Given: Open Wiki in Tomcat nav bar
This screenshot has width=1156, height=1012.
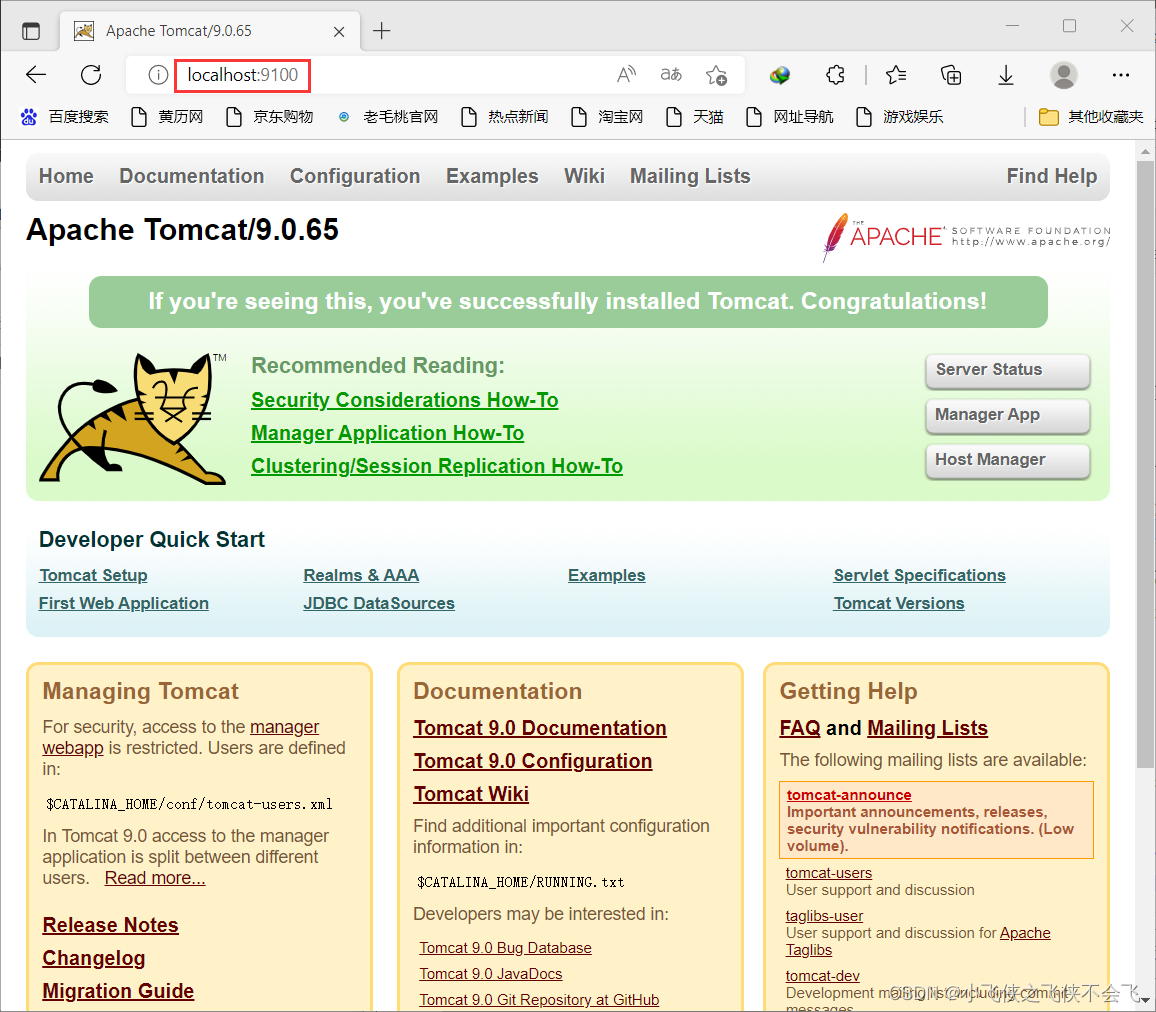Looking at the screenshot, I should [x=584, y=176].
